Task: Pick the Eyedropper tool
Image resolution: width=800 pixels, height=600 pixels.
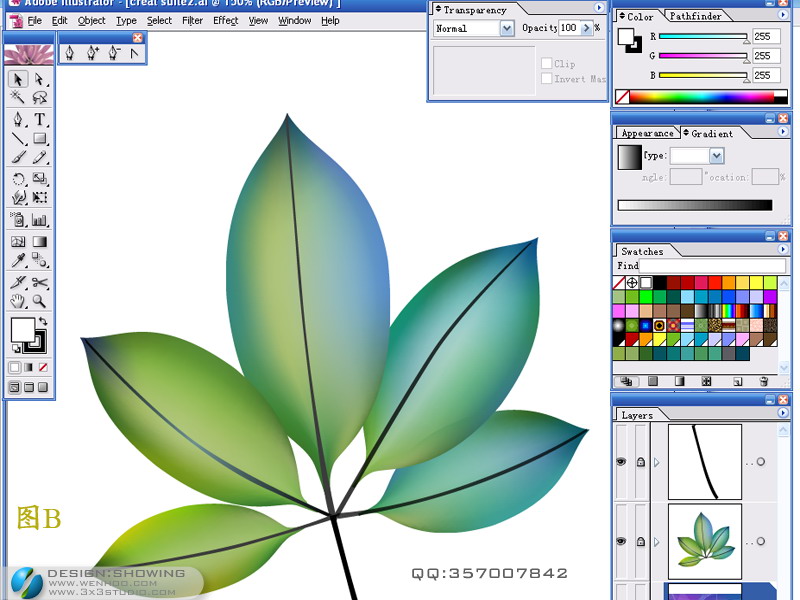Action: coord(18,260)
